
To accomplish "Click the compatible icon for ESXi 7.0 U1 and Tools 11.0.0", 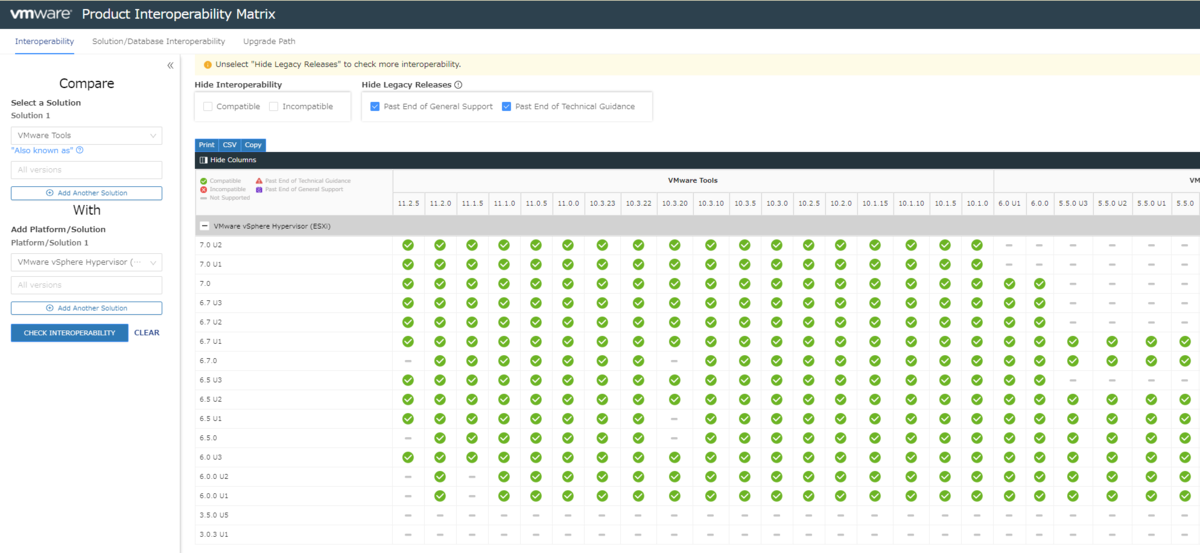I will pyautogui.click(x=568, y=264).
